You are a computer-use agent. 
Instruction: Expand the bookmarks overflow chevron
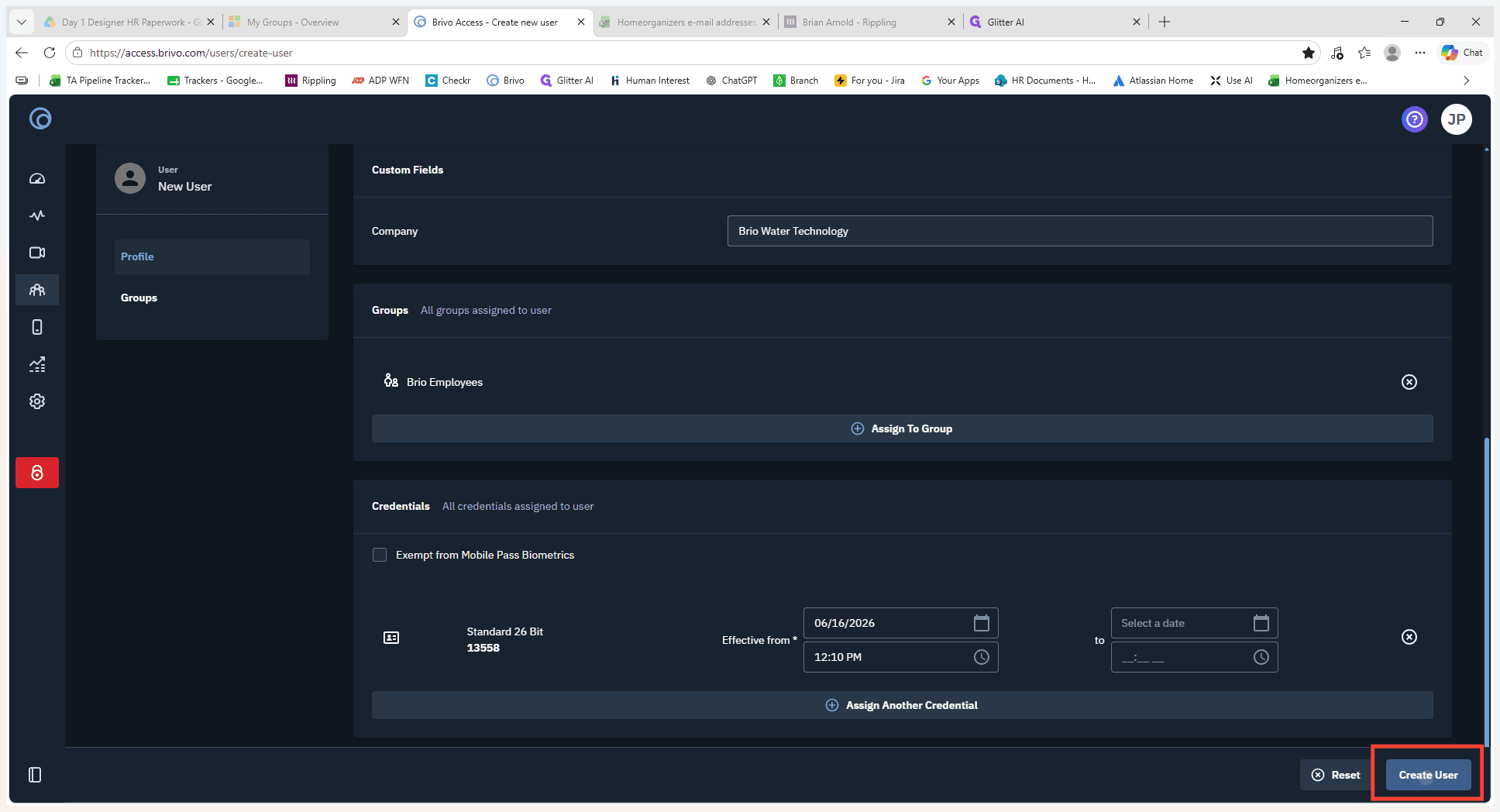tap(1466, 80)
